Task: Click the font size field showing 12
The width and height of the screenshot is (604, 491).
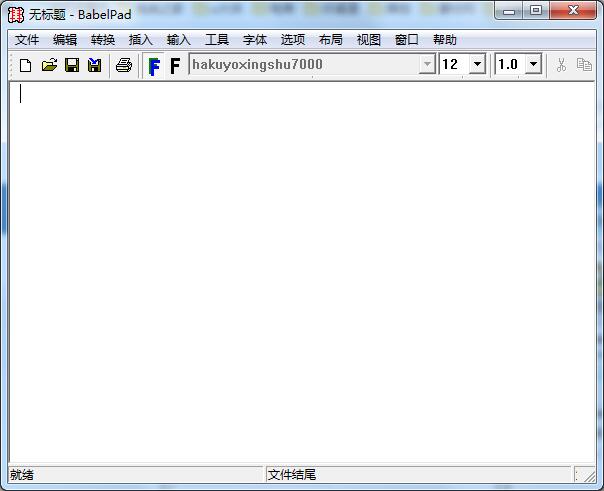Action: point(455,64)
